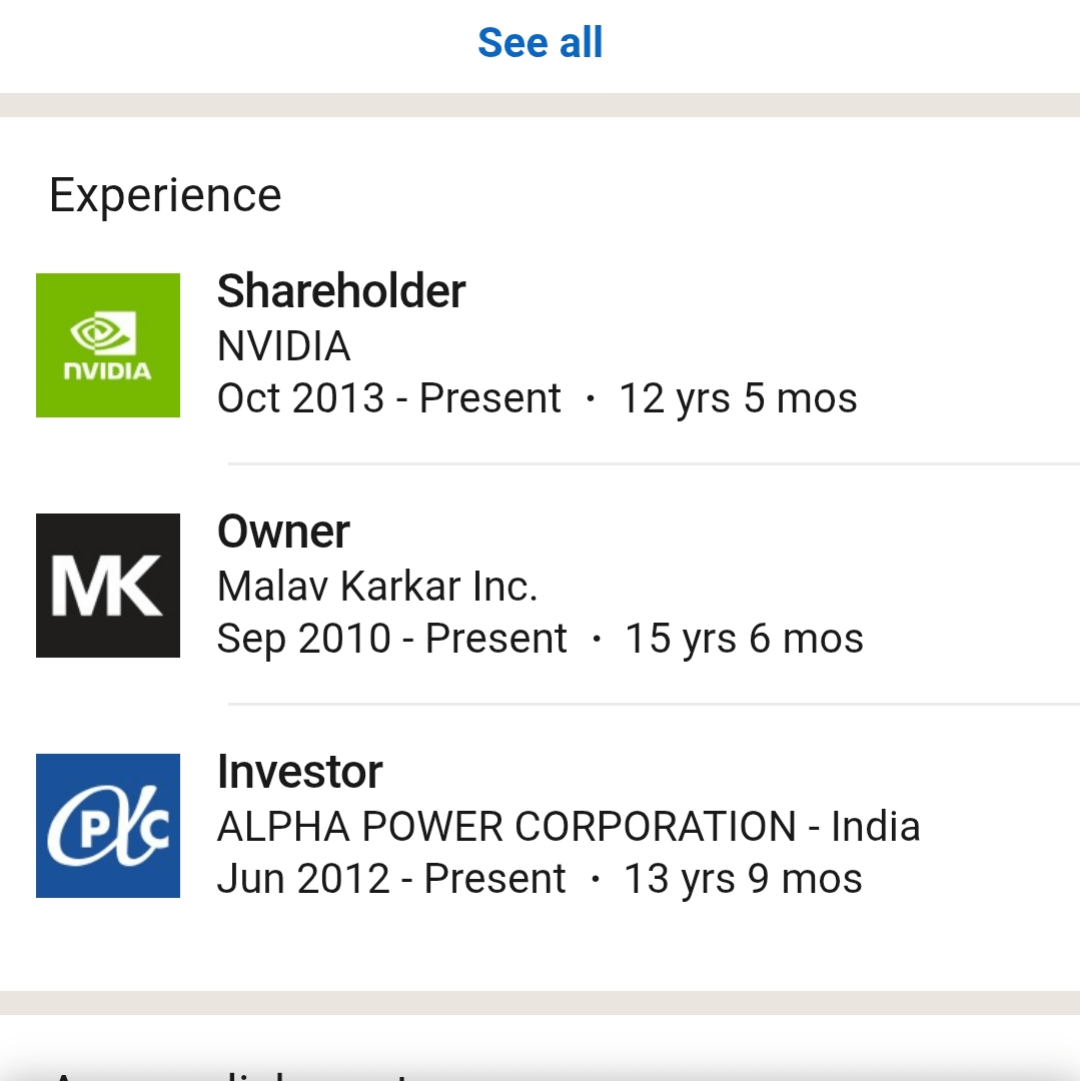Open the Investor experience entry
Viewport: 1080px width, 1081px height.
pos(299,772)
